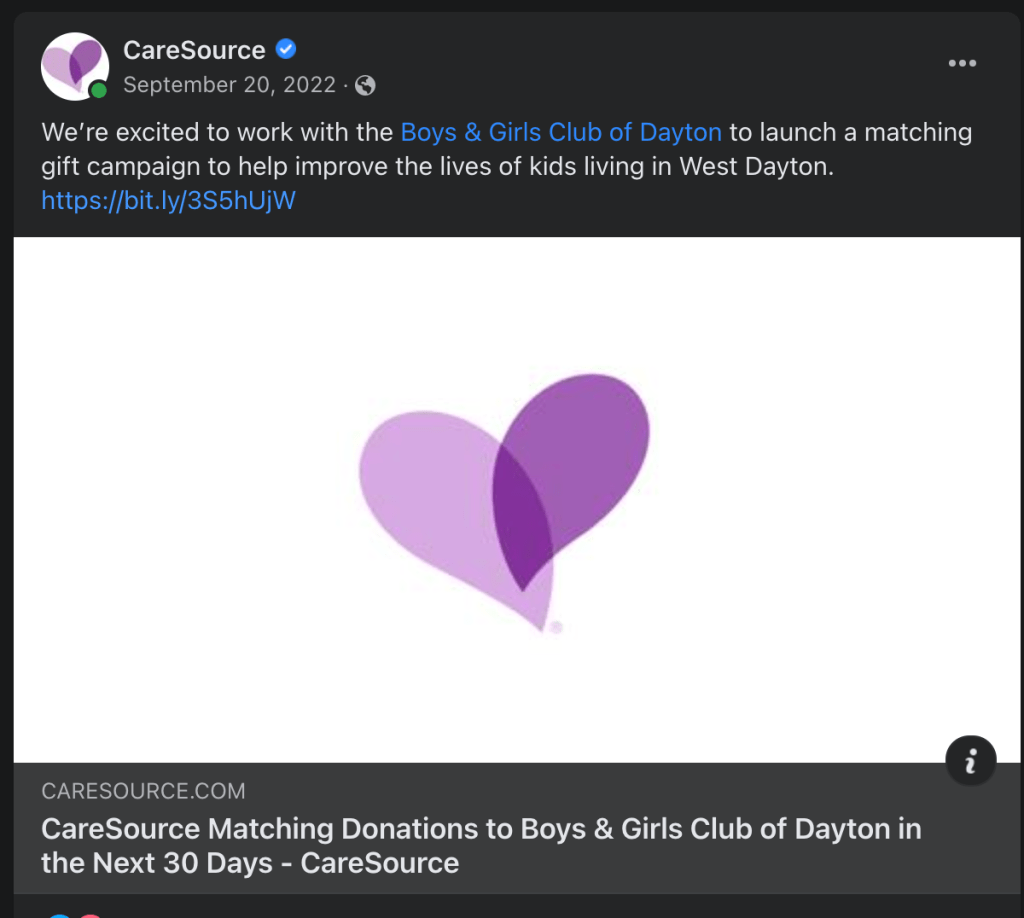This screenshot has width=1024, height=918.
Task: Follow the bit.ly/3S5hUjW link
Action: tap(168, 201)
